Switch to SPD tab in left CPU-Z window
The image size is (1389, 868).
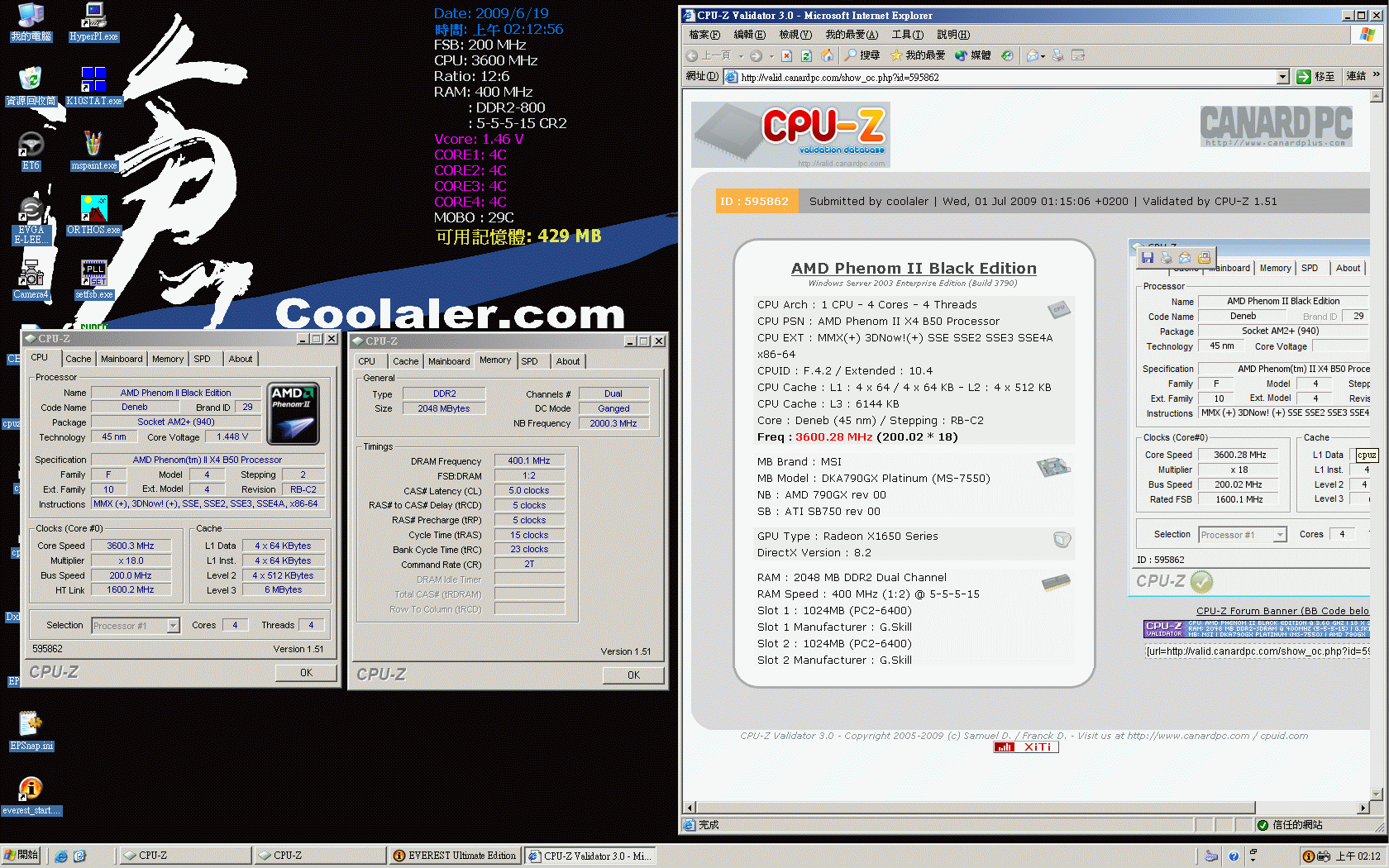[203, 359]
